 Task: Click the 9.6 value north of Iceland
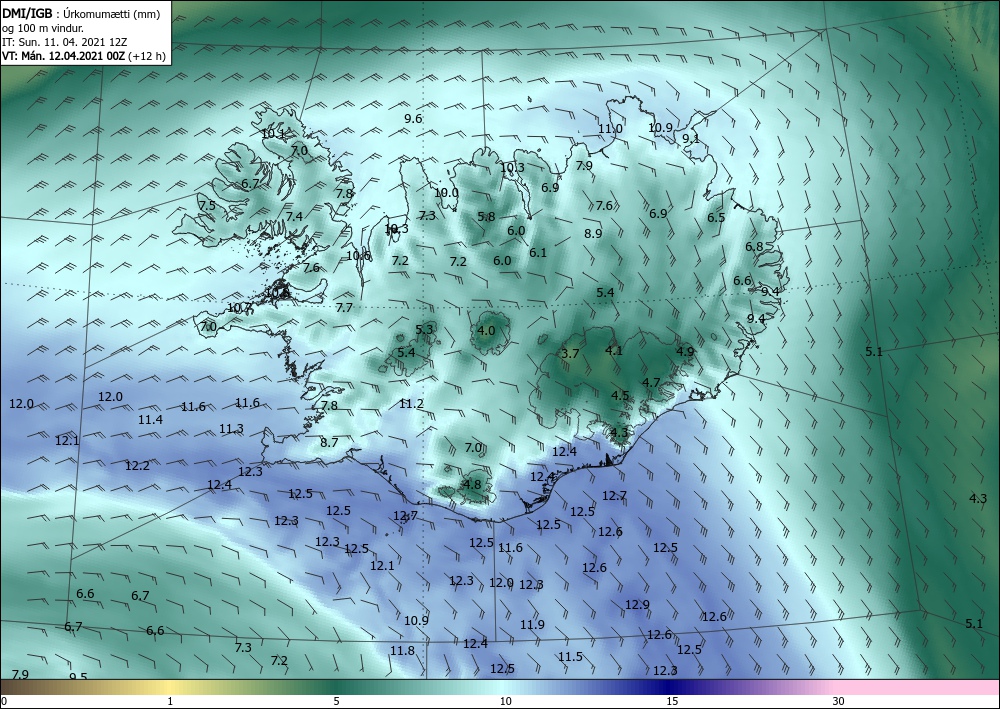(x=413, y=119)
